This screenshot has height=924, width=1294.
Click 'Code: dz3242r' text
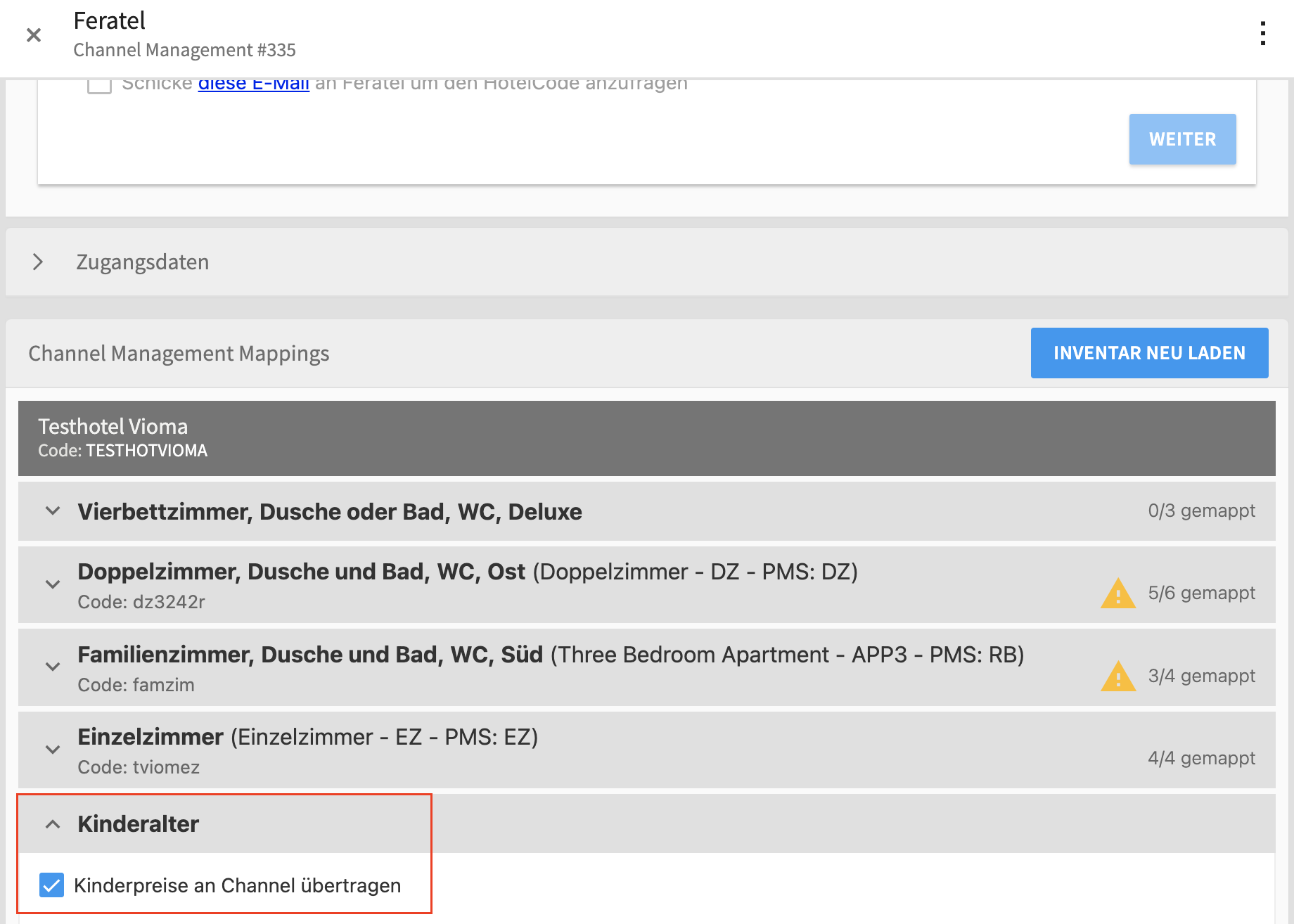(141, 602)
